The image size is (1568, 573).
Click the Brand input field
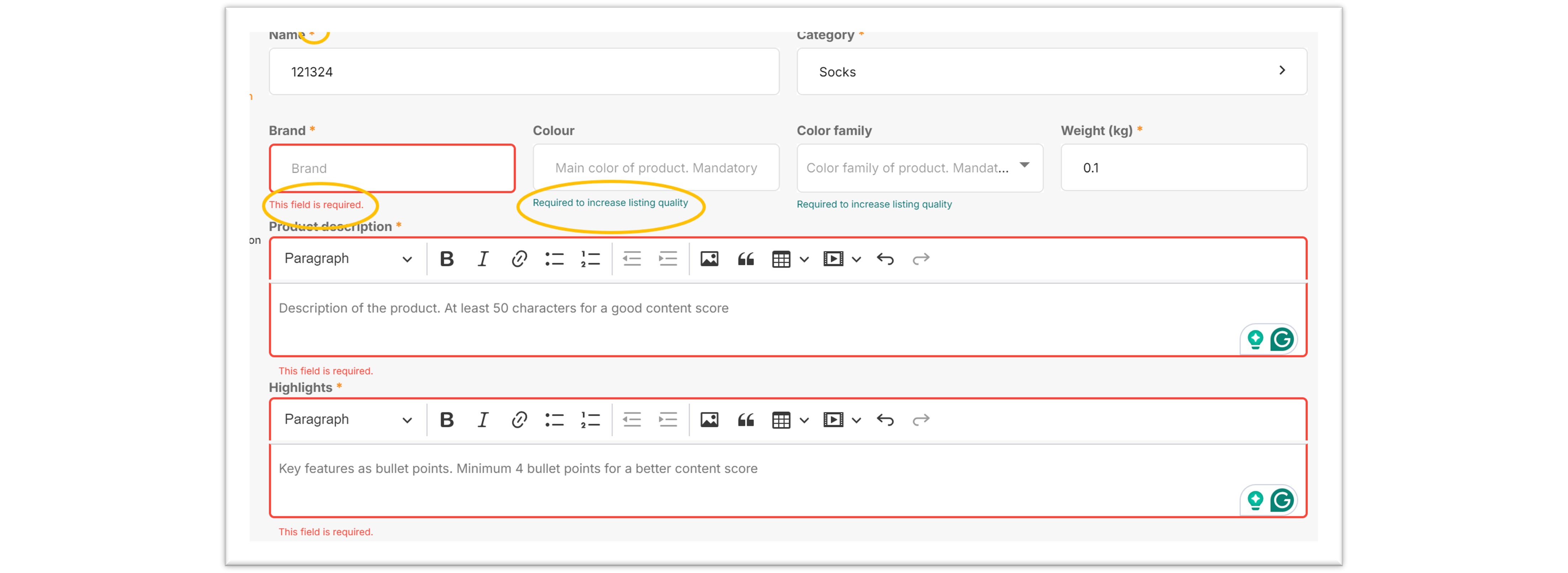pos(392,169)
